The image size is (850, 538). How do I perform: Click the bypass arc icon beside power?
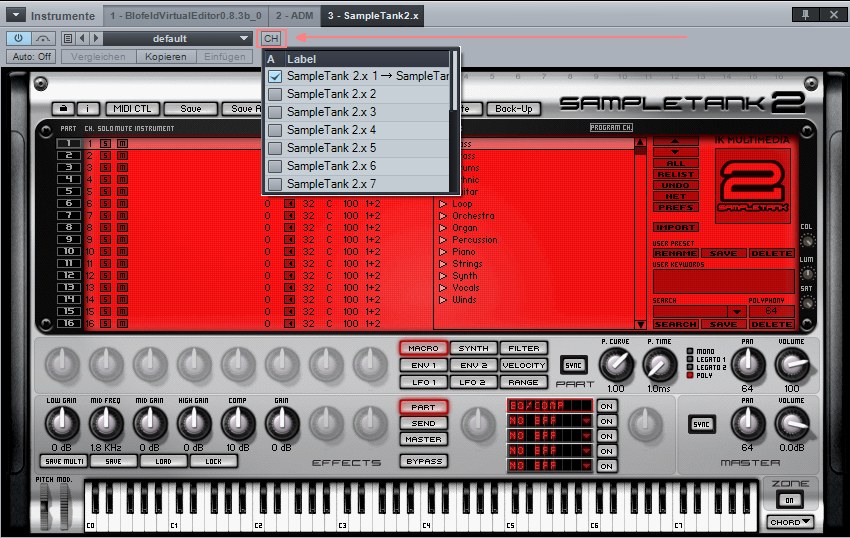click(43, 39)
